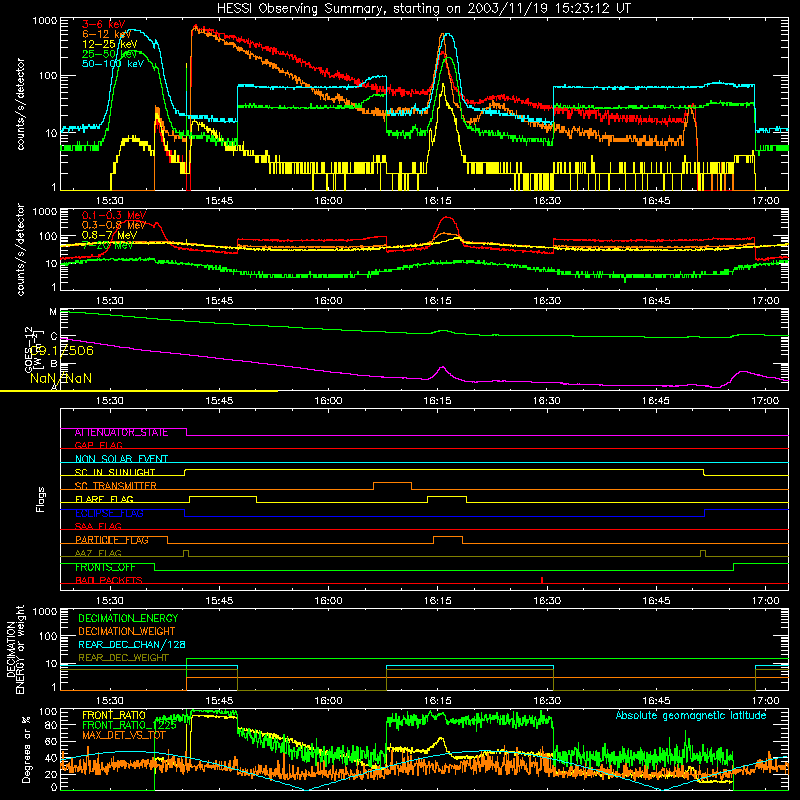
Task: Click the MAX_DET_VS_TOT legend label
Action: point(124,735)
